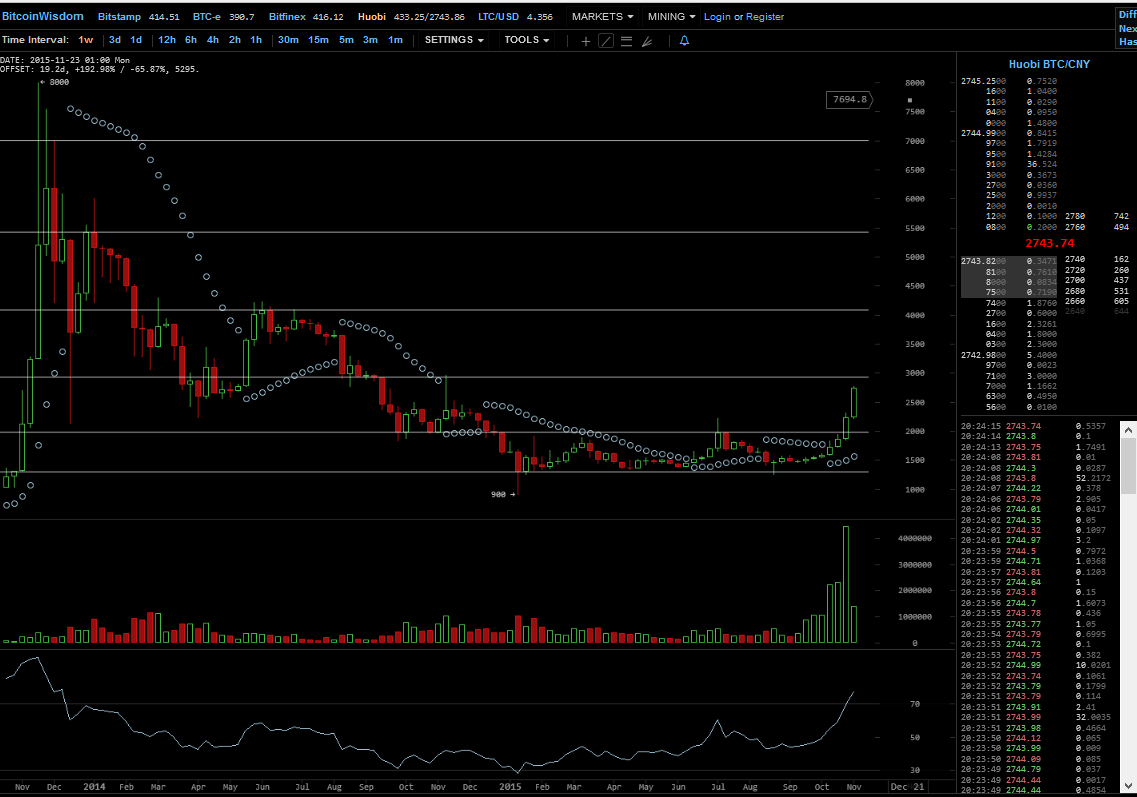1137x797 pixels.
Task: Switch to Bitstamp market
Action: [x=119, y=17]
